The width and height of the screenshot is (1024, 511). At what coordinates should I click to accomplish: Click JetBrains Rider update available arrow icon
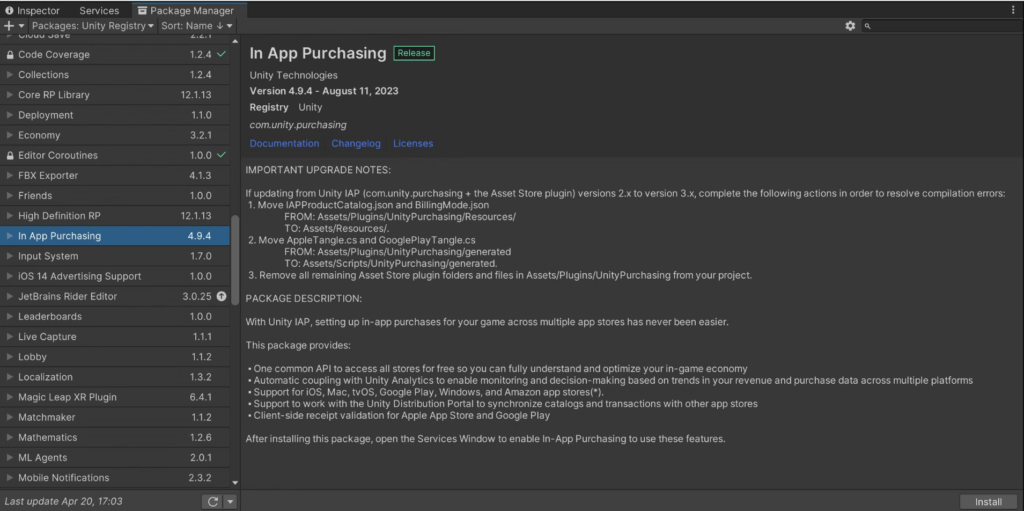point(221,296)
